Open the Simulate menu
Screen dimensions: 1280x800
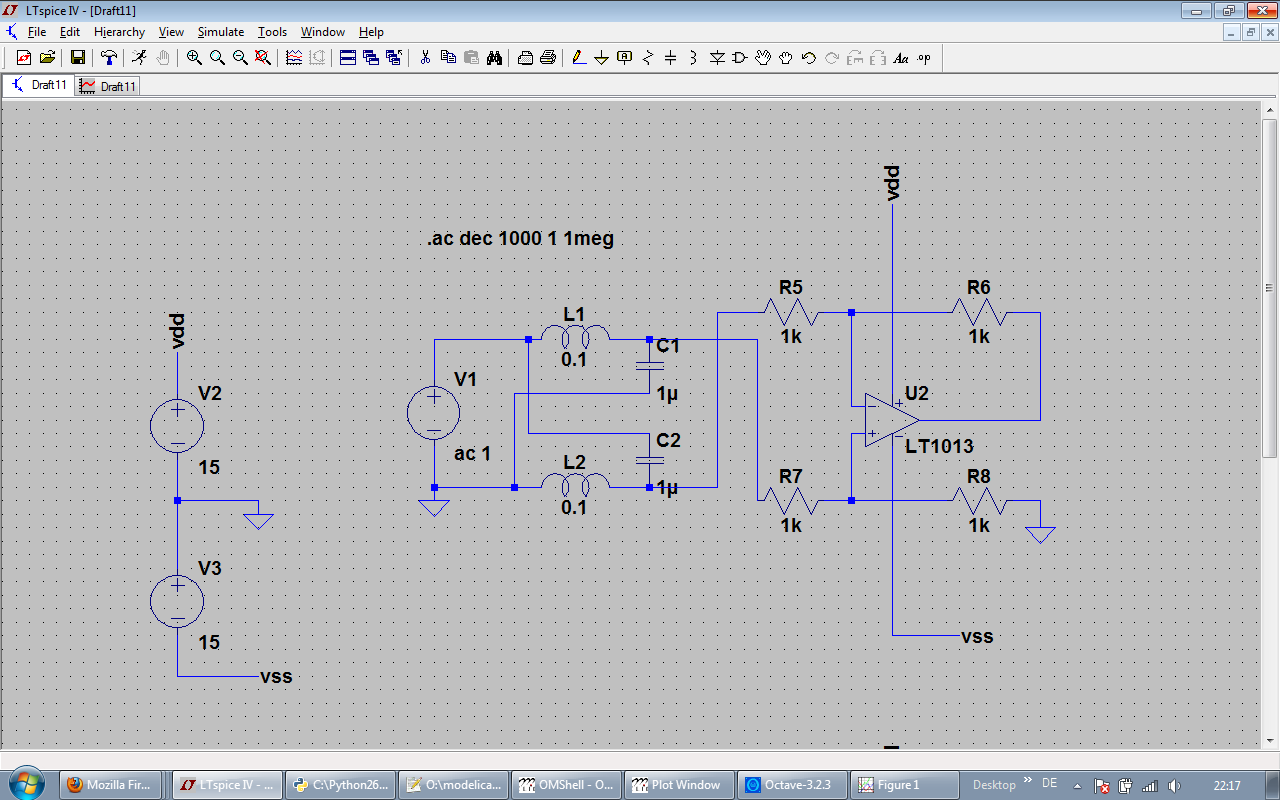tap(220, 32)
